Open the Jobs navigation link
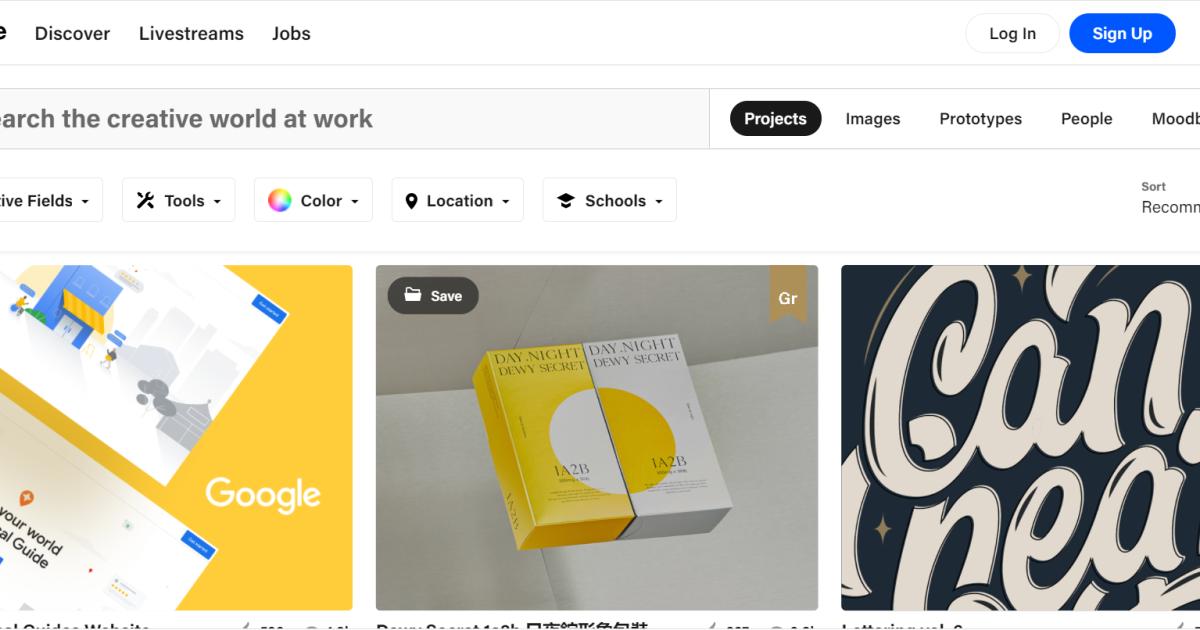 (291, 33)
